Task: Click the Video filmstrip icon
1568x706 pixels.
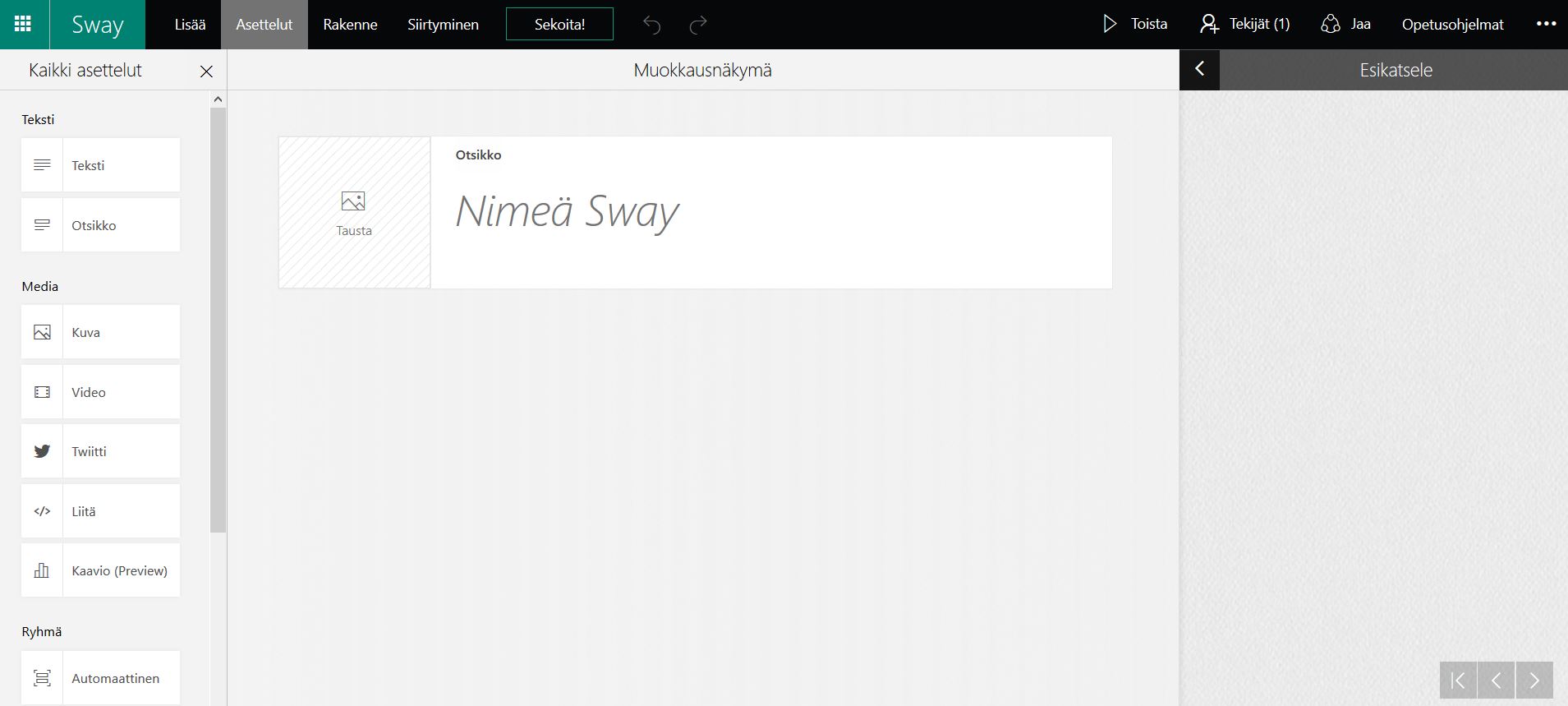Action: pos(42,392)
